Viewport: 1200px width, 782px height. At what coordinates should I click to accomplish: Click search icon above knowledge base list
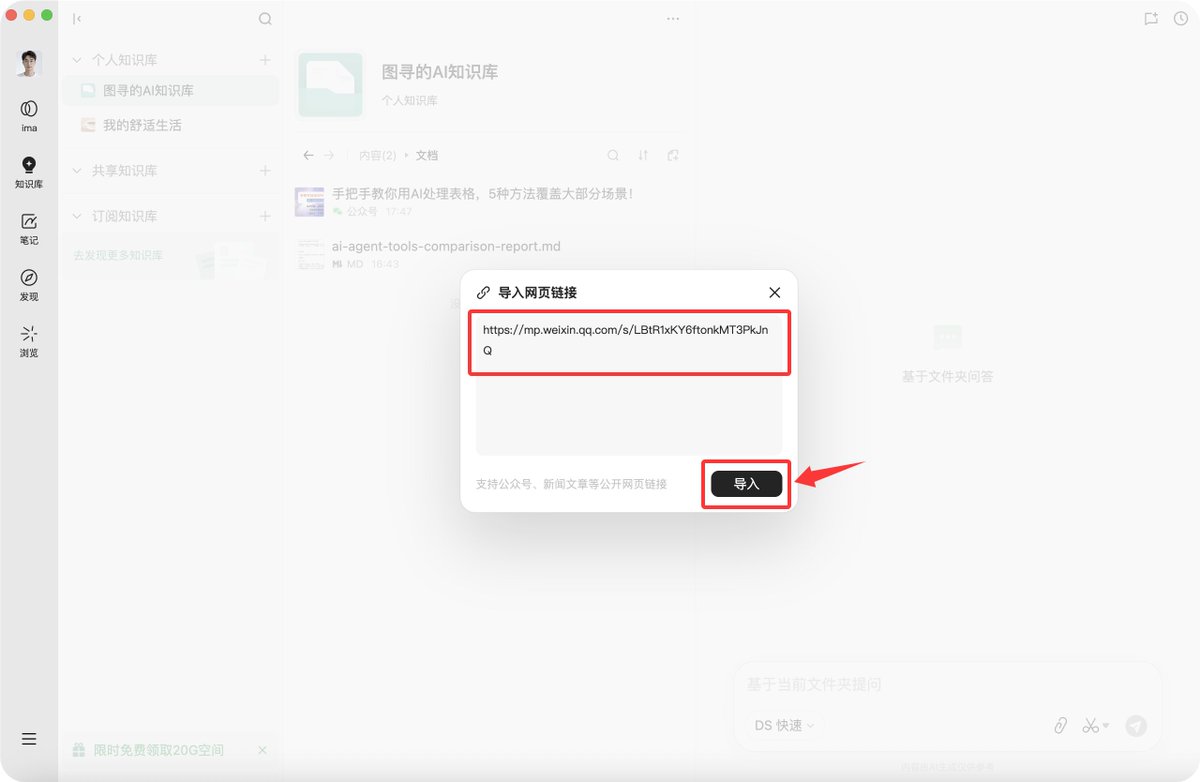(x=265, y=18)
